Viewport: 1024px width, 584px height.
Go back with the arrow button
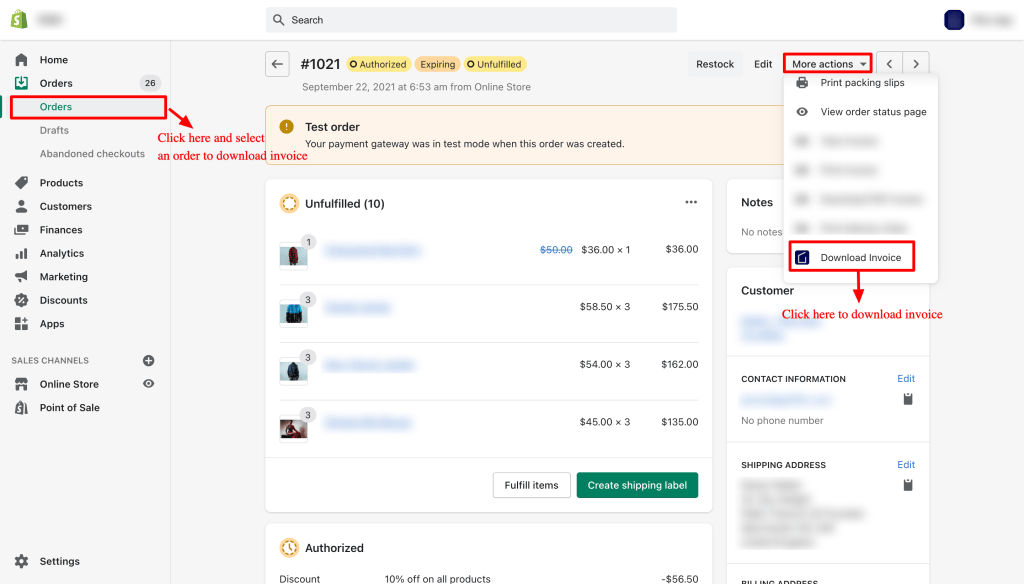pos(277,64)
